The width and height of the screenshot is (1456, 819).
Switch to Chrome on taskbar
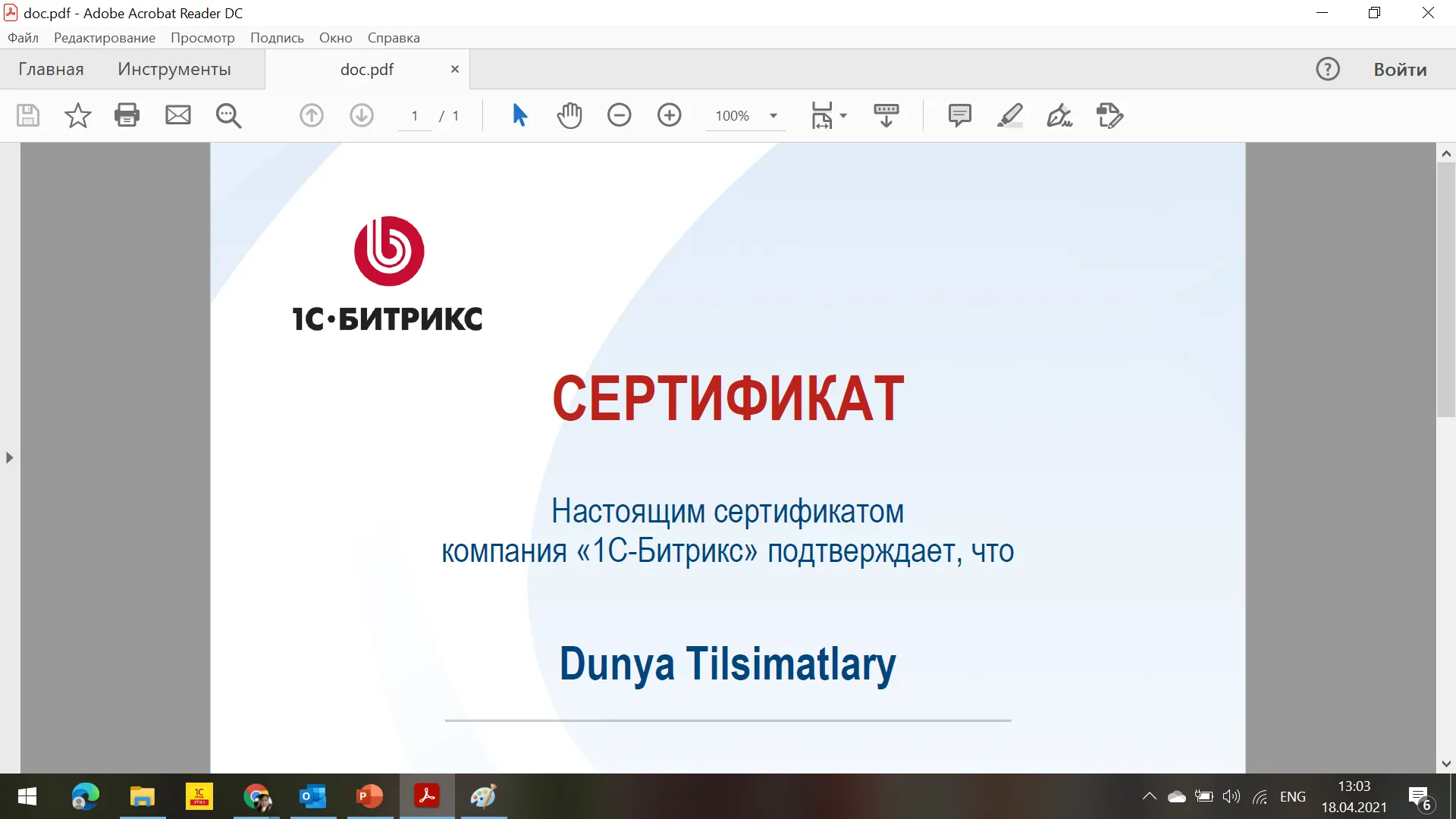256,796
